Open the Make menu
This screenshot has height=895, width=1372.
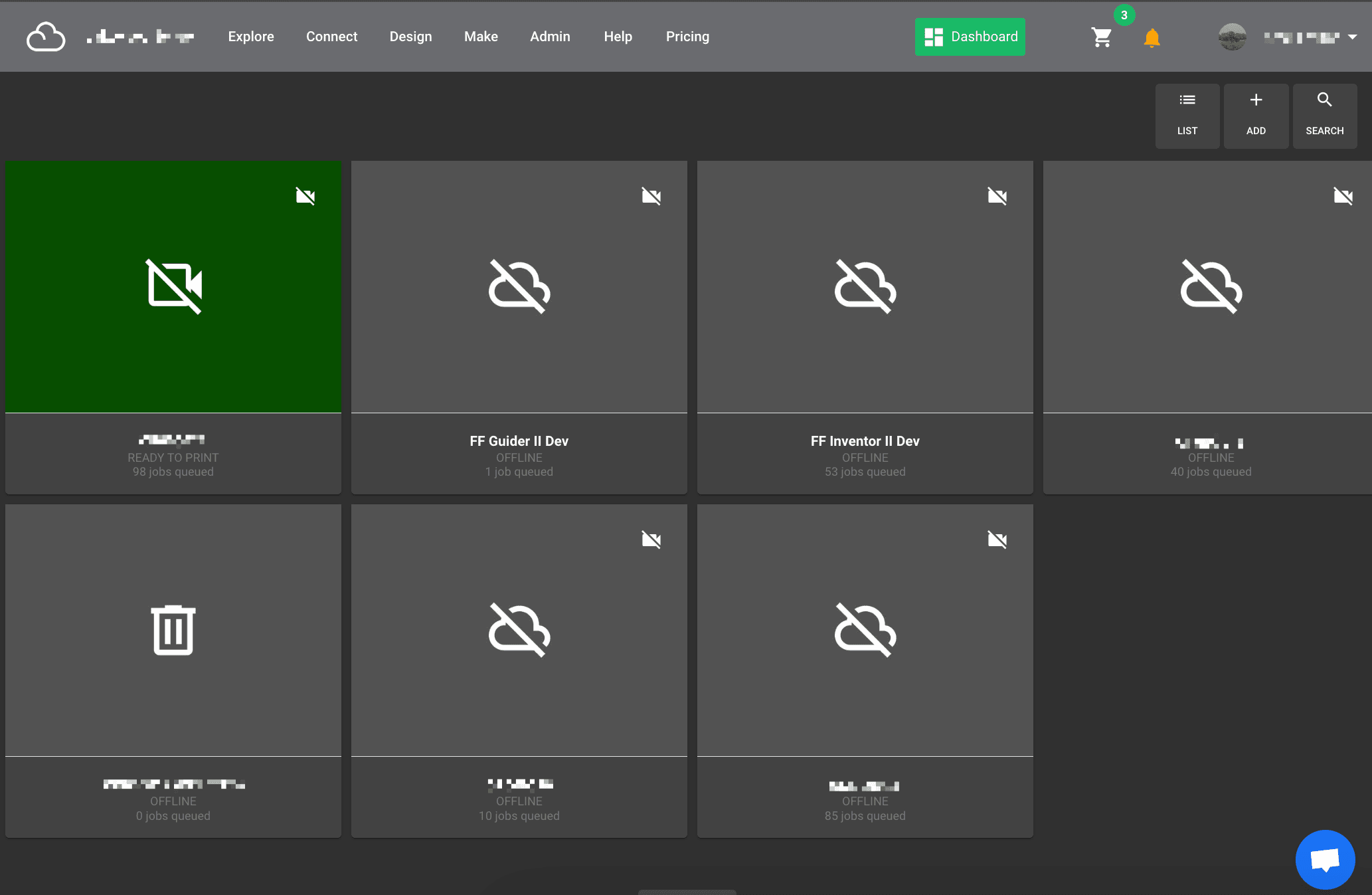pyautogui.click(x=481, y=37)
